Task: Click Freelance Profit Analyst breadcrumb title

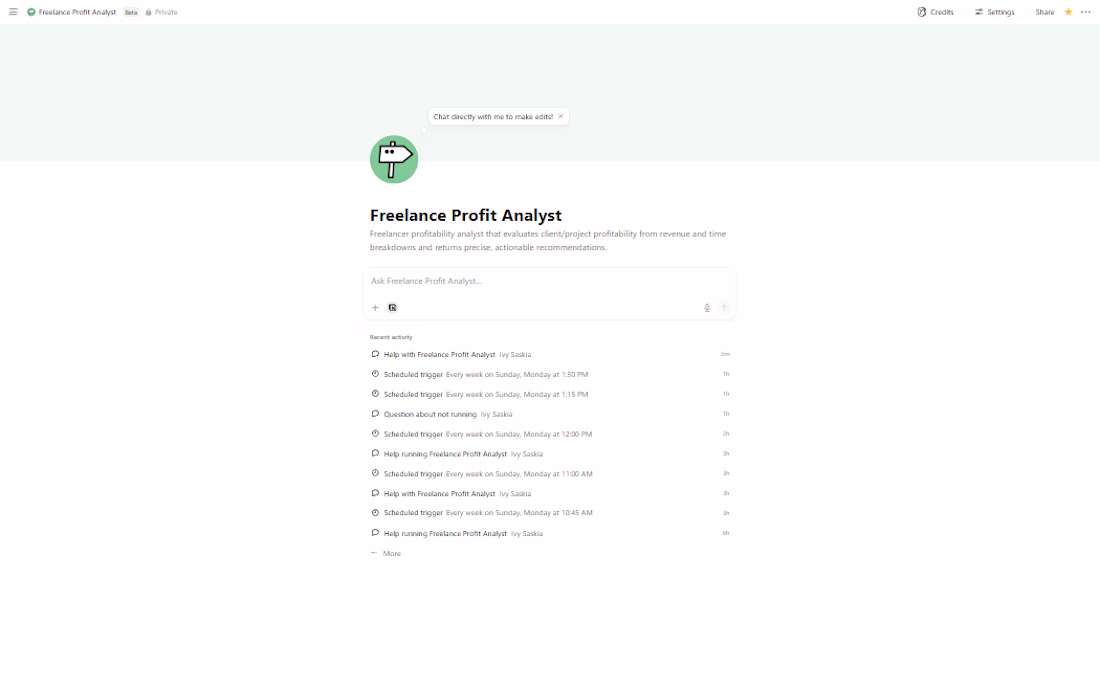Action: [x=77, y=12]
